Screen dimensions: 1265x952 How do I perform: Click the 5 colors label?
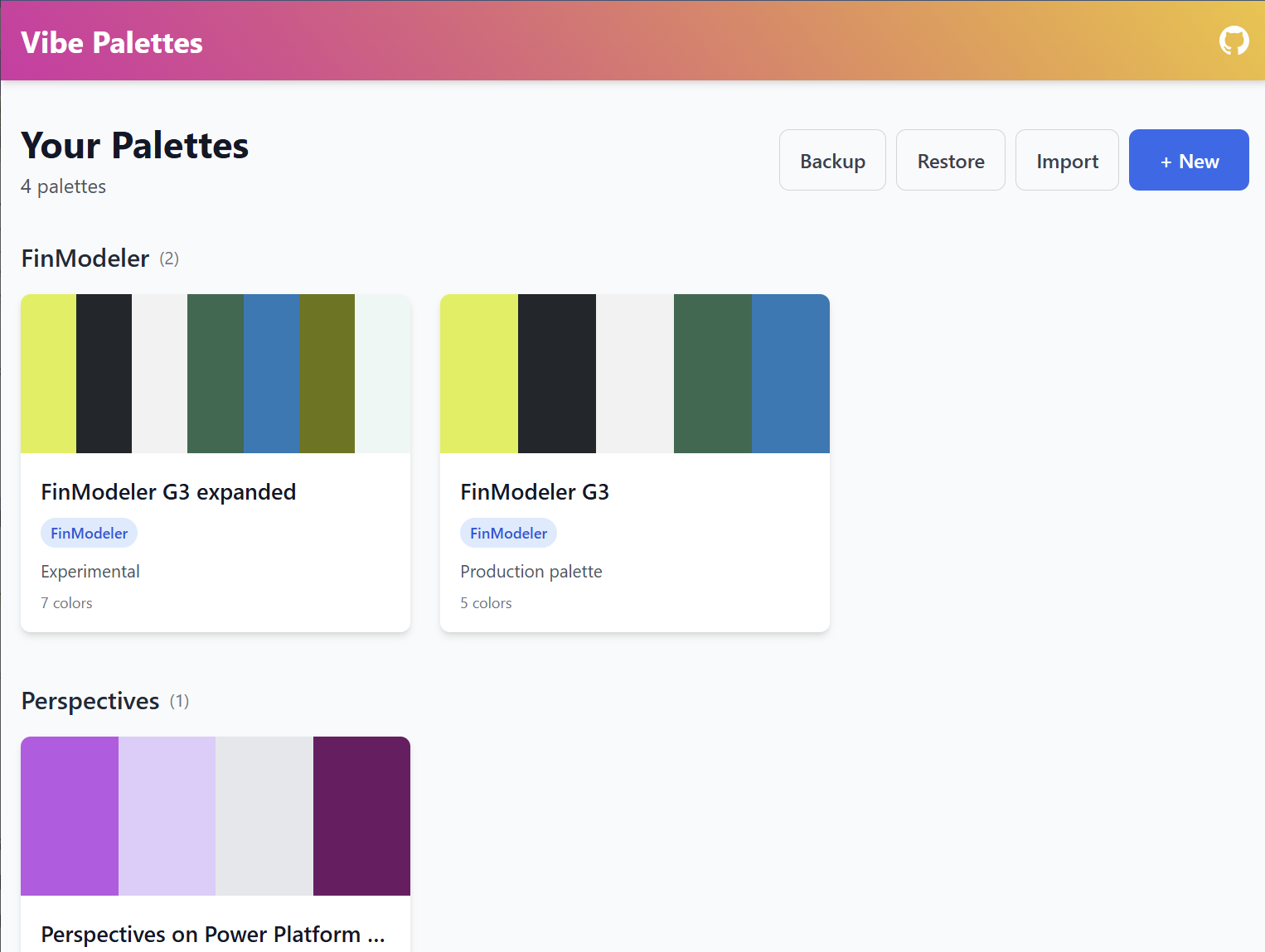pos(486,603)
